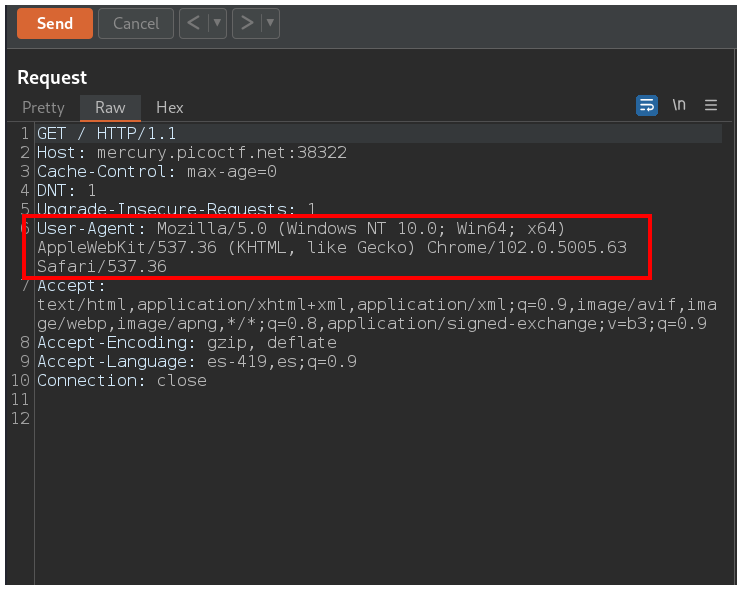The image size is (742, 590).
Task: Go forward to the next request
Action: click(246, 24)
